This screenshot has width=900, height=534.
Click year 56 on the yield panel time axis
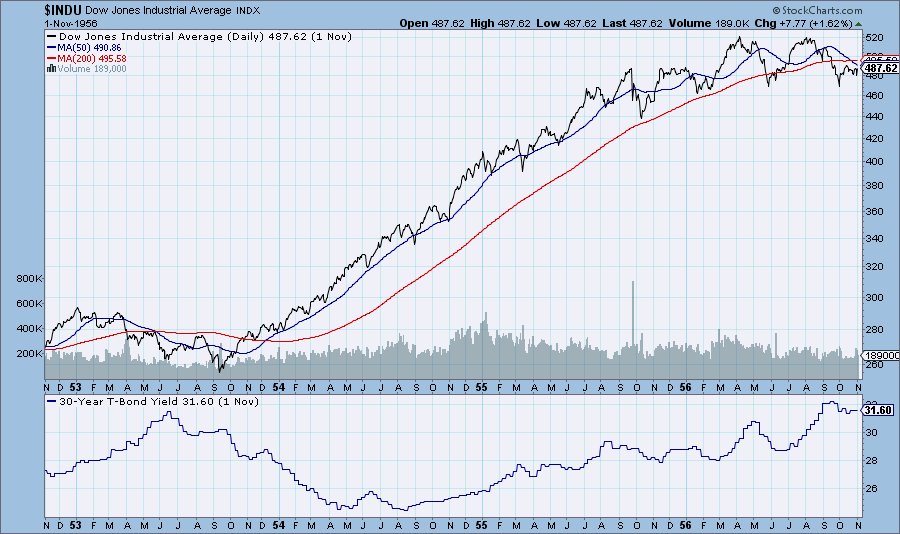pyautogui.click(x=685, y=525)
